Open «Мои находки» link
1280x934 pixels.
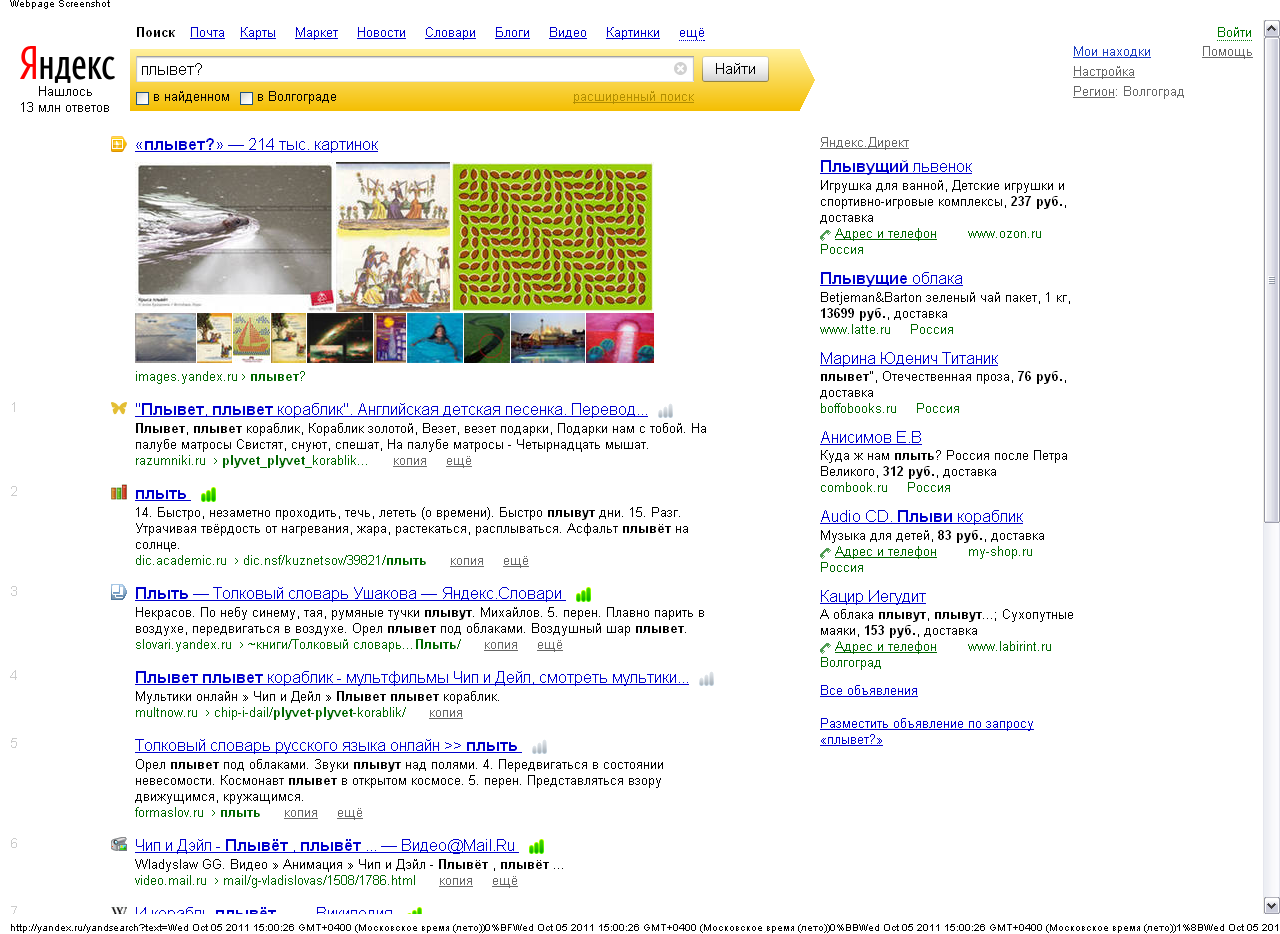pos(1112,52)
